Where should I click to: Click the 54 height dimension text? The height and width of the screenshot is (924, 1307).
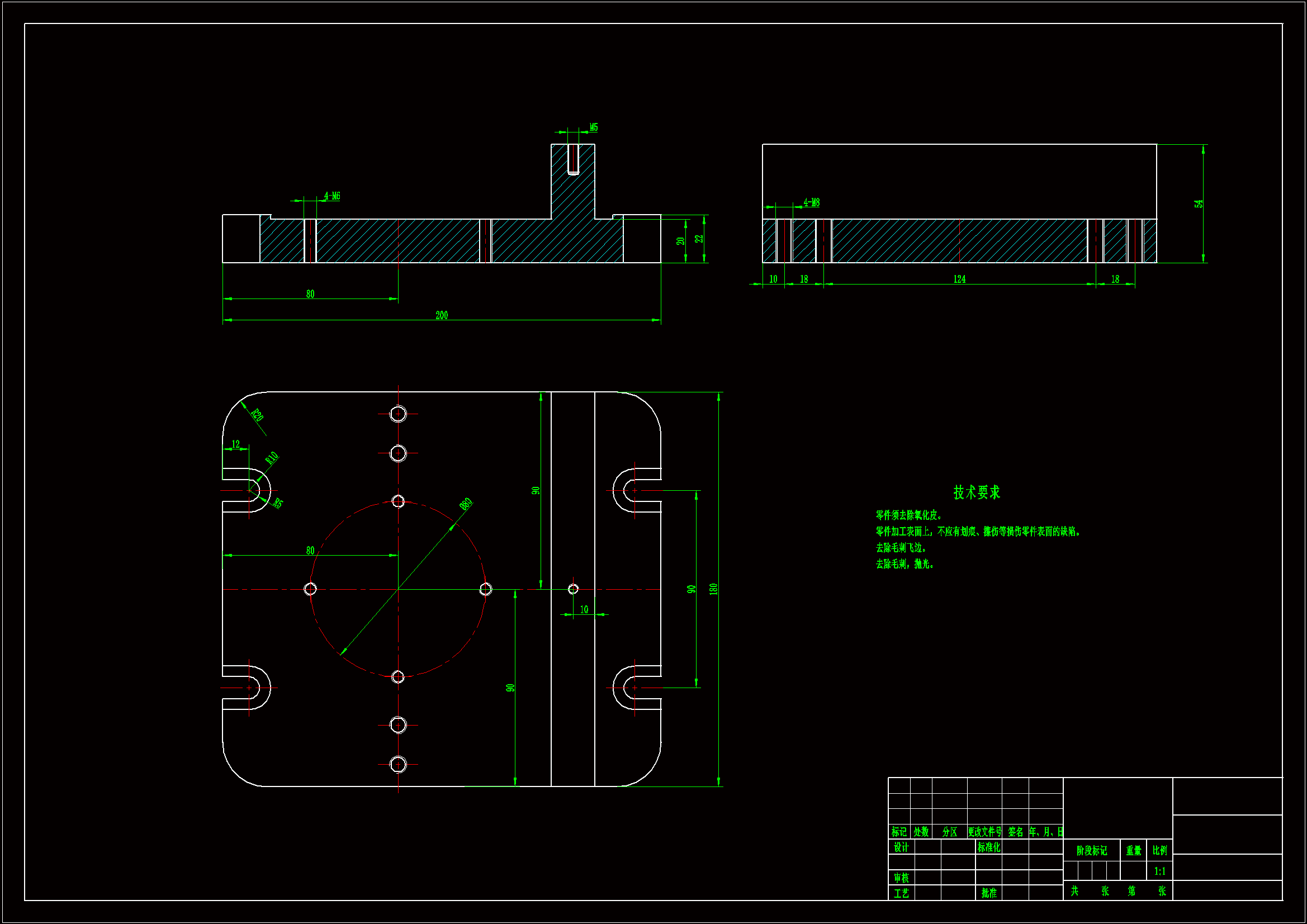[x=1199, y=204]
